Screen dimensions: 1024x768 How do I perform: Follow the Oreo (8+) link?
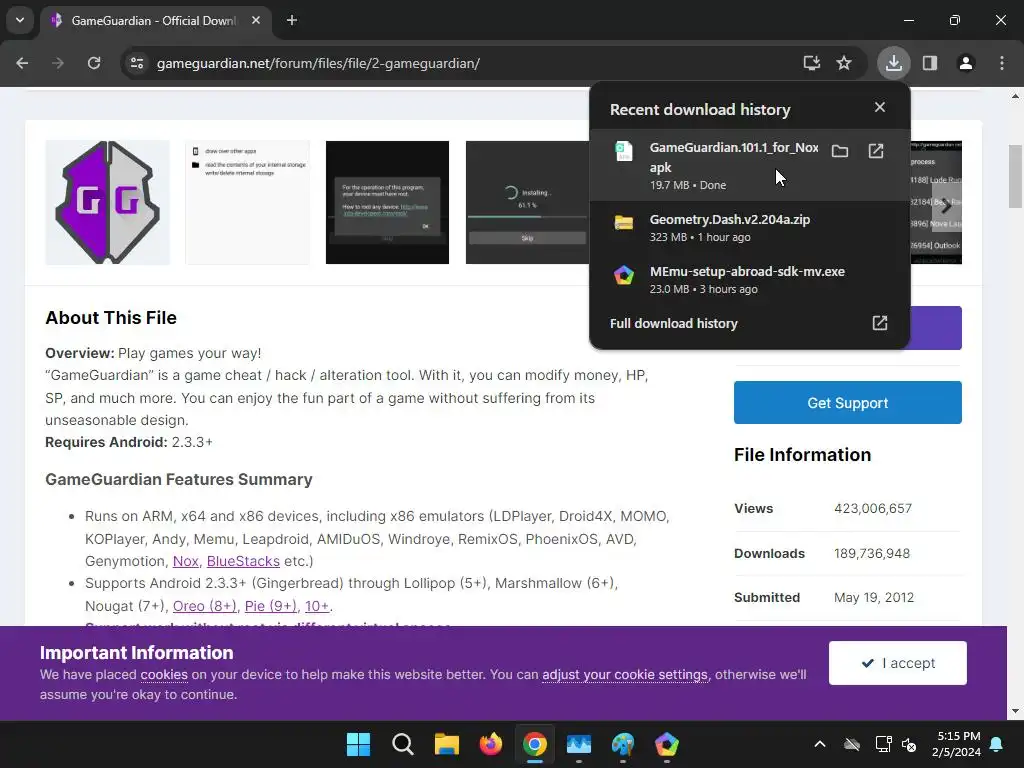[x=205, y=606]
